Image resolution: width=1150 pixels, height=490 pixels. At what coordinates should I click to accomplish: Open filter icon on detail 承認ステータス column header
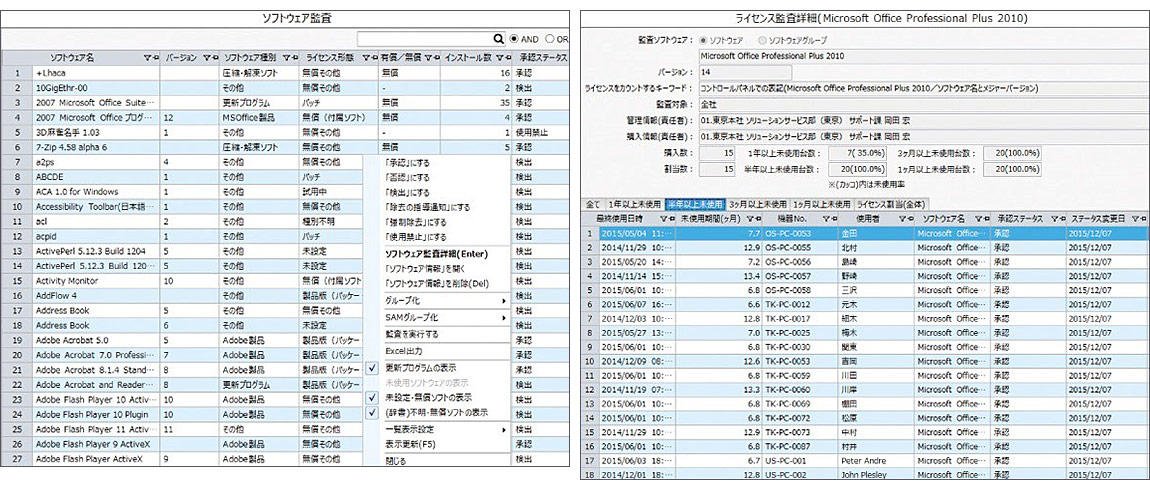click(x=1054, y=219)
